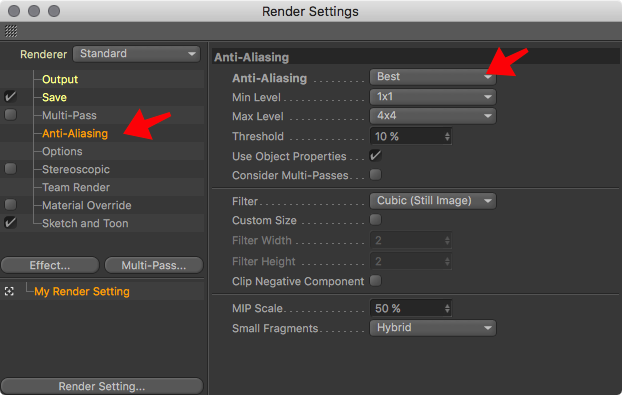Select My Render Setting entry
The image size is (622, 395).
click(82, 291)
